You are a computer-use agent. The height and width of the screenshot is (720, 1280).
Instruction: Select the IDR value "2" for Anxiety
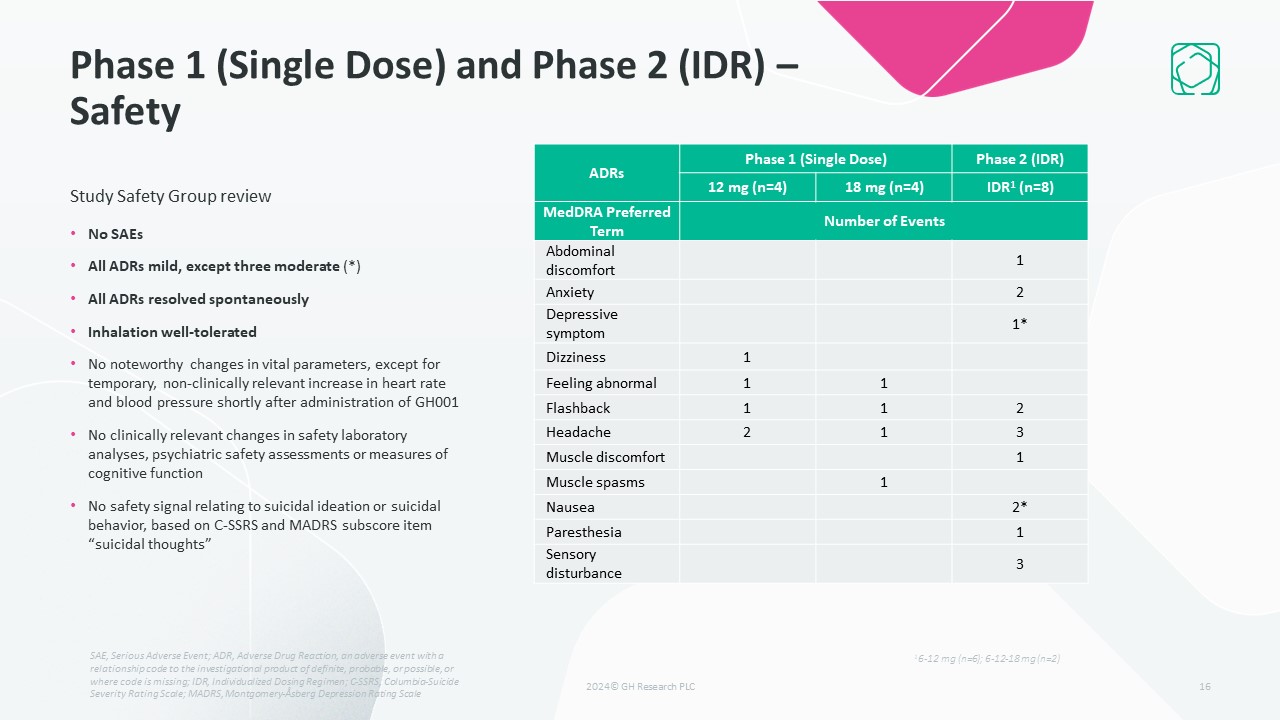coord(1019,292)
